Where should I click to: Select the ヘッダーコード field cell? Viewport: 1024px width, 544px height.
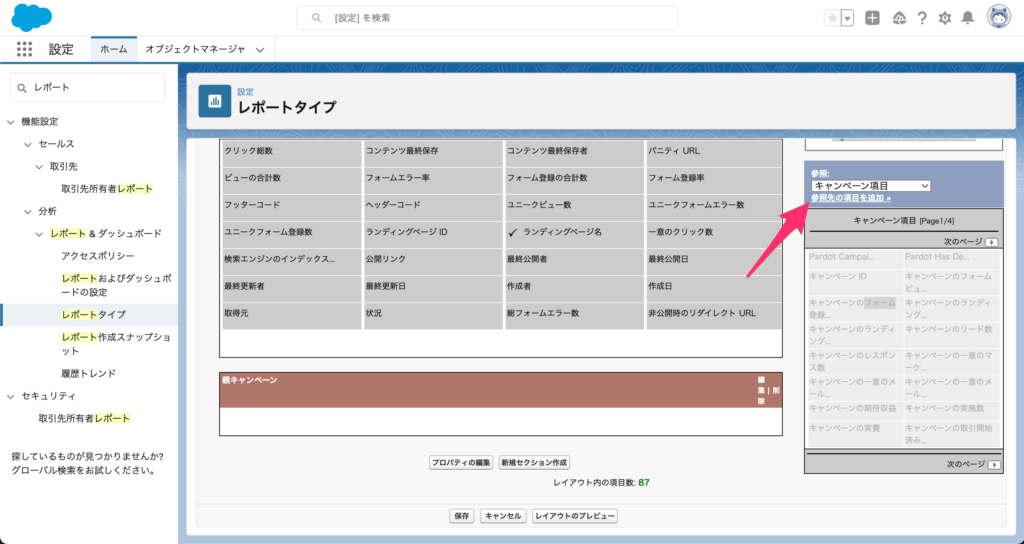point(433,206)
